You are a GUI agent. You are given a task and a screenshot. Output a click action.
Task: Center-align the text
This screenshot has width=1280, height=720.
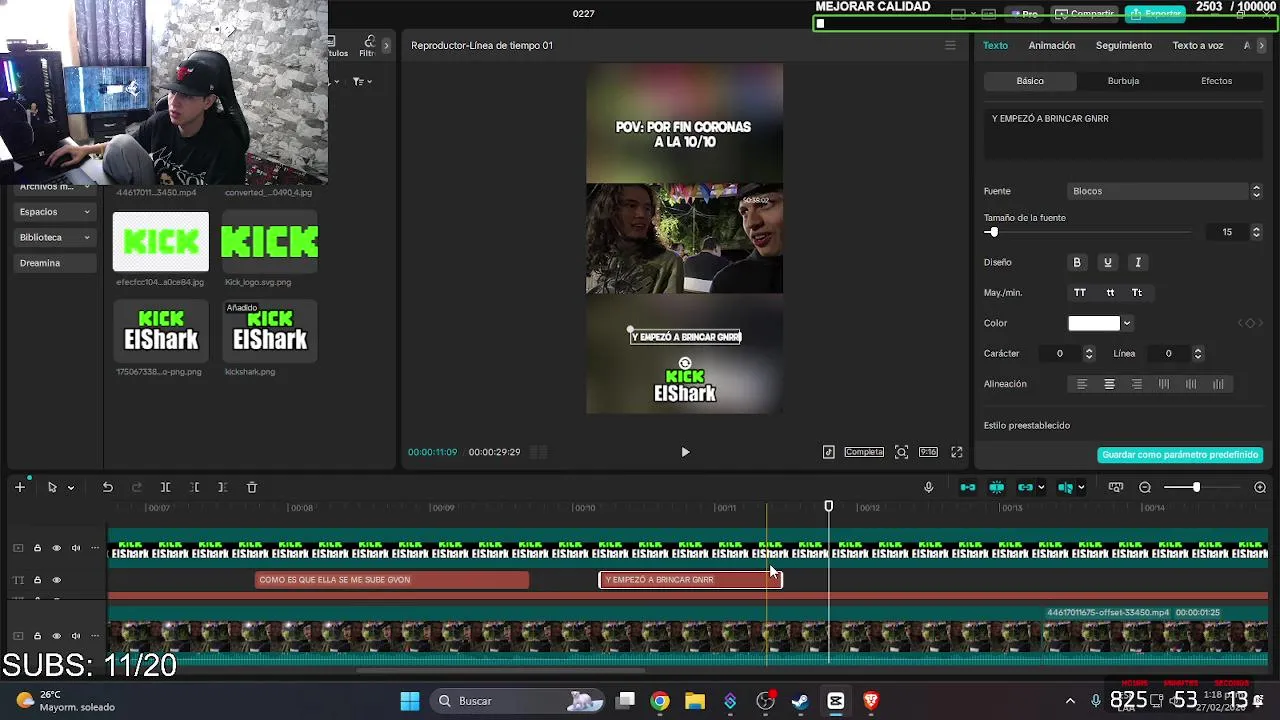(x=1109, y=384)
